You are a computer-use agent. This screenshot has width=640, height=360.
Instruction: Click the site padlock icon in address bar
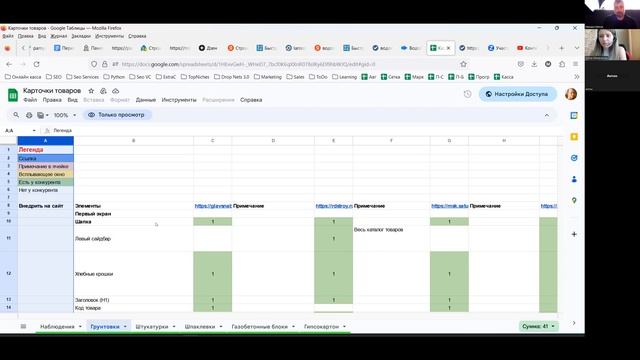pos(104,64)
